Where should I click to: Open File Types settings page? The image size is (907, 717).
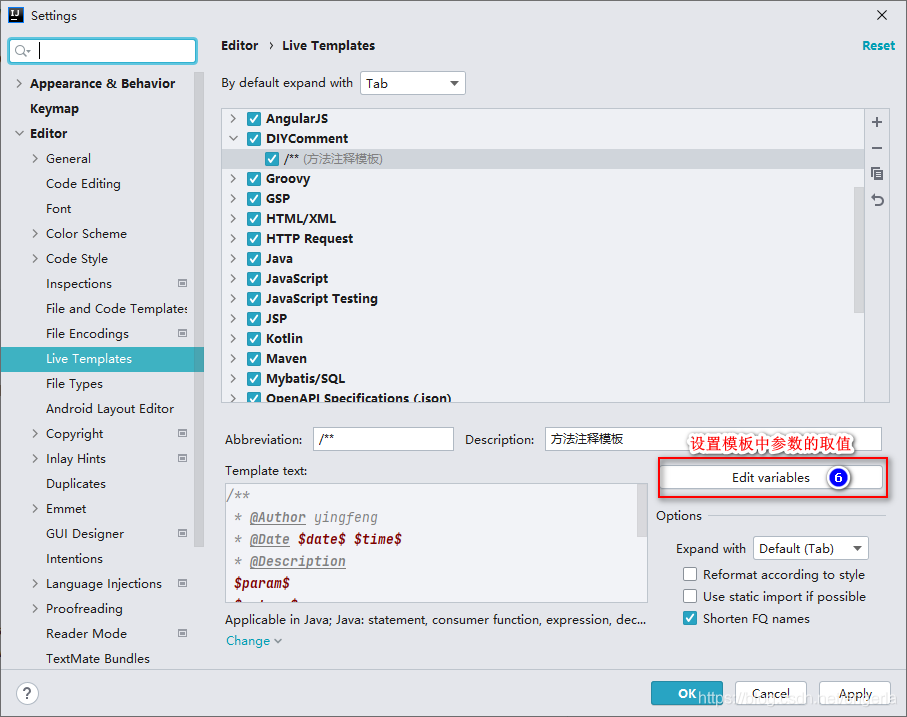(x=74, y=384)
